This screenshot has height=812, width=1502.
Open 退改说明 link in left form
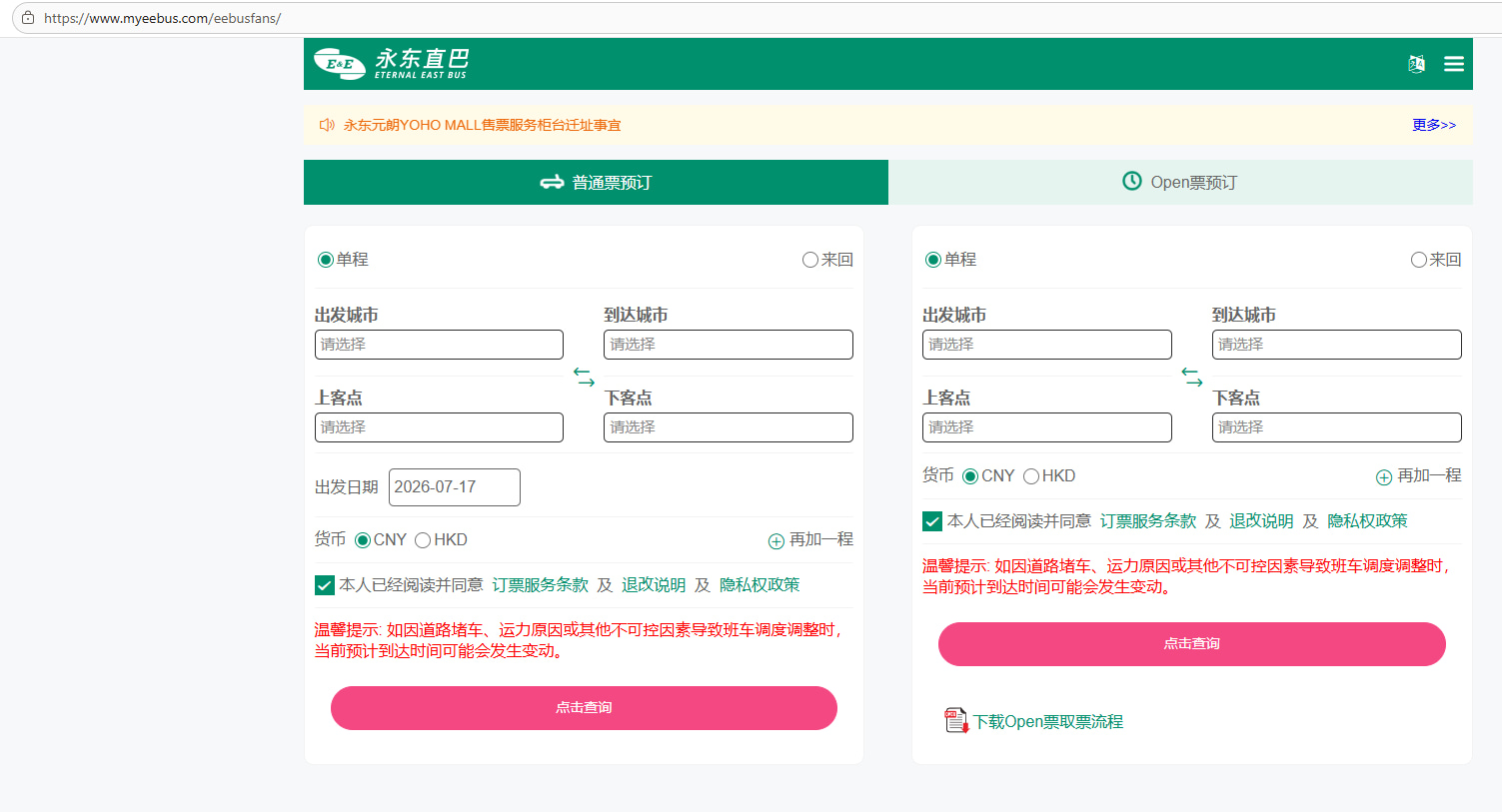[654, 585]
